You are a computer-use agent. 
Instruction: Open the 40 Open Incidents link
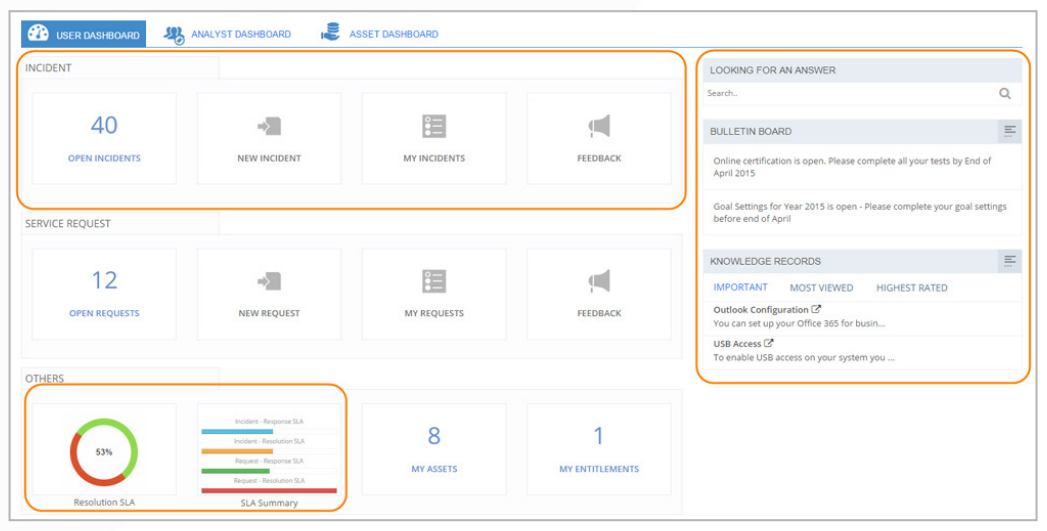click(104, 138)
